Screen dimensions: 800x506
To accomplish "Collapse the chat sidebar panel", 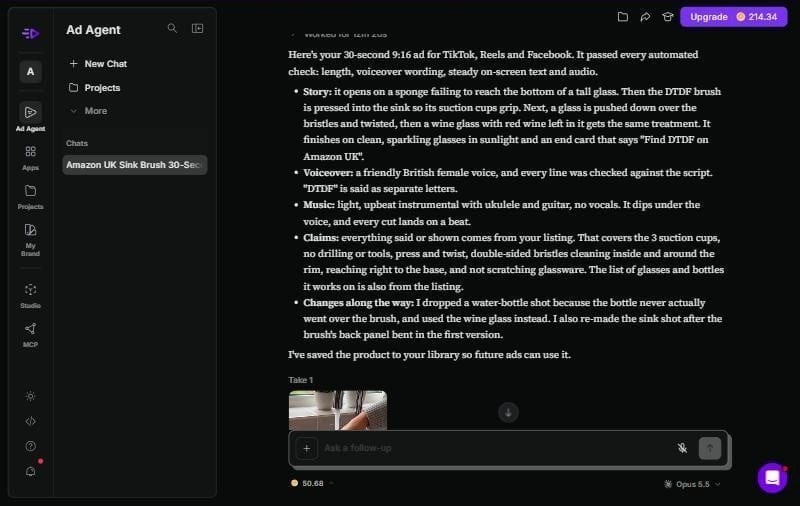I will (x=197, y=29).
